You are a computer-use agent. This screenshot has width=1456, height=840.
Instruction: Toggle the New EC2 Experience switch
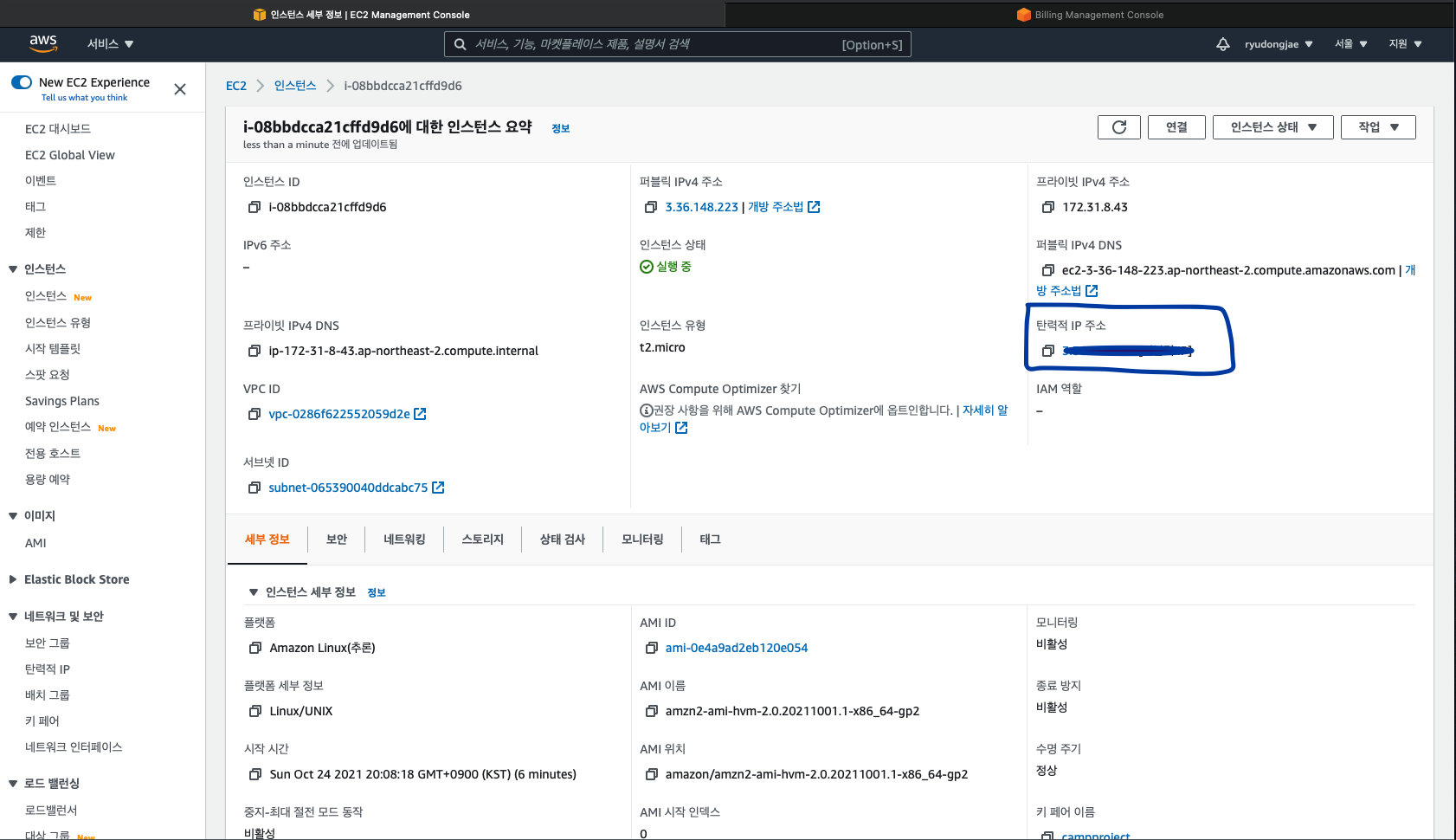click(x=22, y=82)
